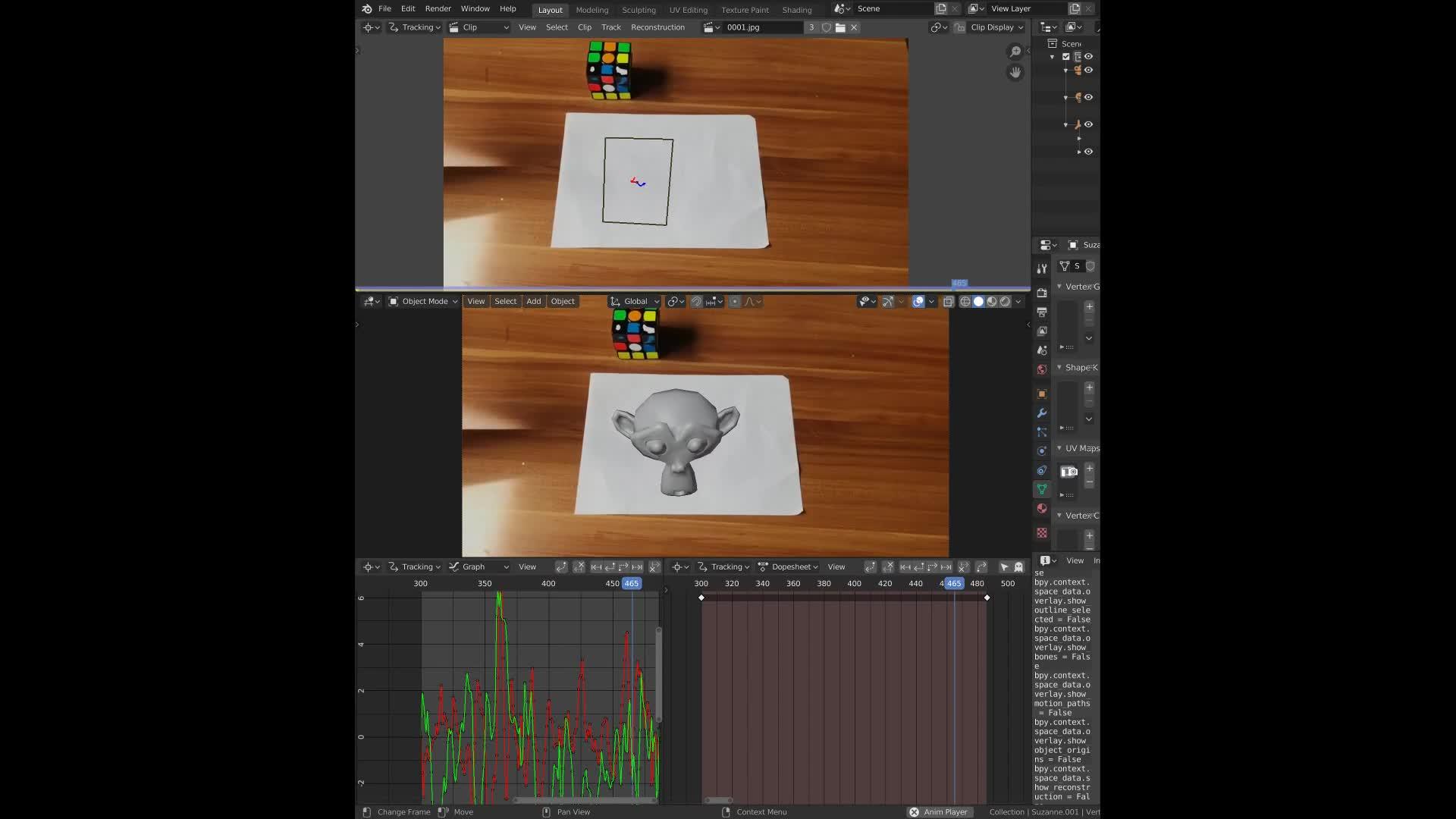Open the Global transform orientation dropdown
This screenshot has height=819, width=1456.
635,301
